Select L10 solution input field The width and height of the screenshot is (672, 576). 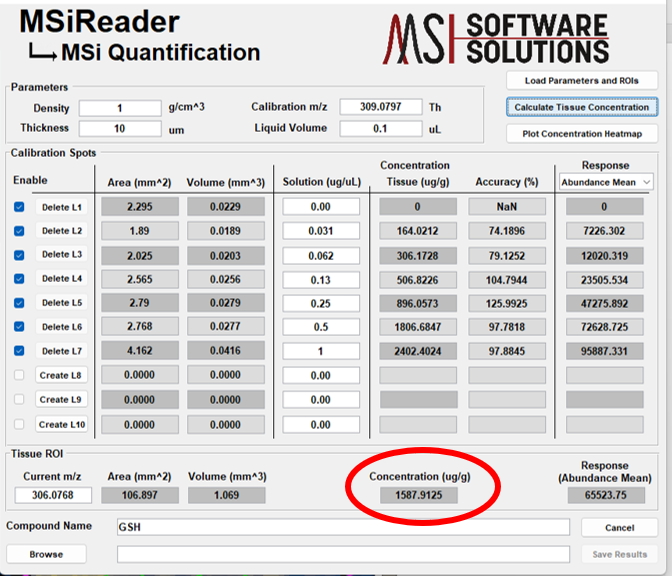pyautogui.click(x=321, y=425)
